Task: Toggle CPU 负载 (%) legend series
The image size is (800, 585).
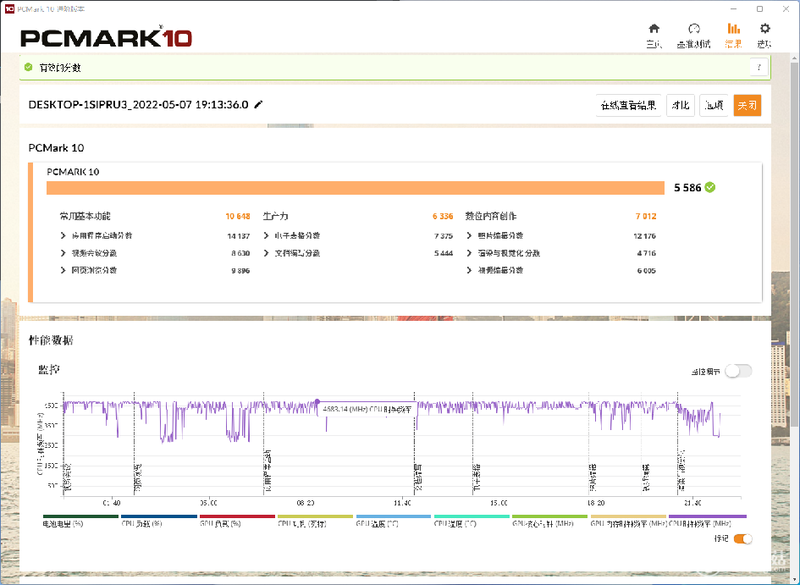Action: point(159,521)
